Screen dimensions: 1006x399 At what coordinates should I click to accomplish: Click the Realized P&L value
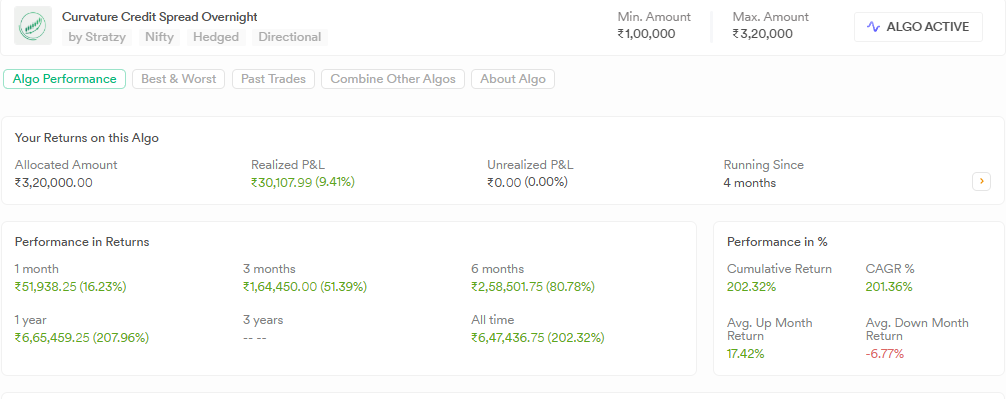click(x=303, y=182)
